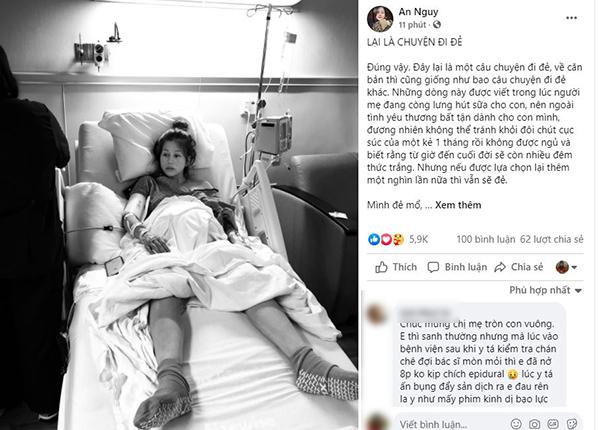Image resolution: width=600 pixels, height=430 pixels.
Task: Click the globe public audience icon
Action: tap(437, 25)
